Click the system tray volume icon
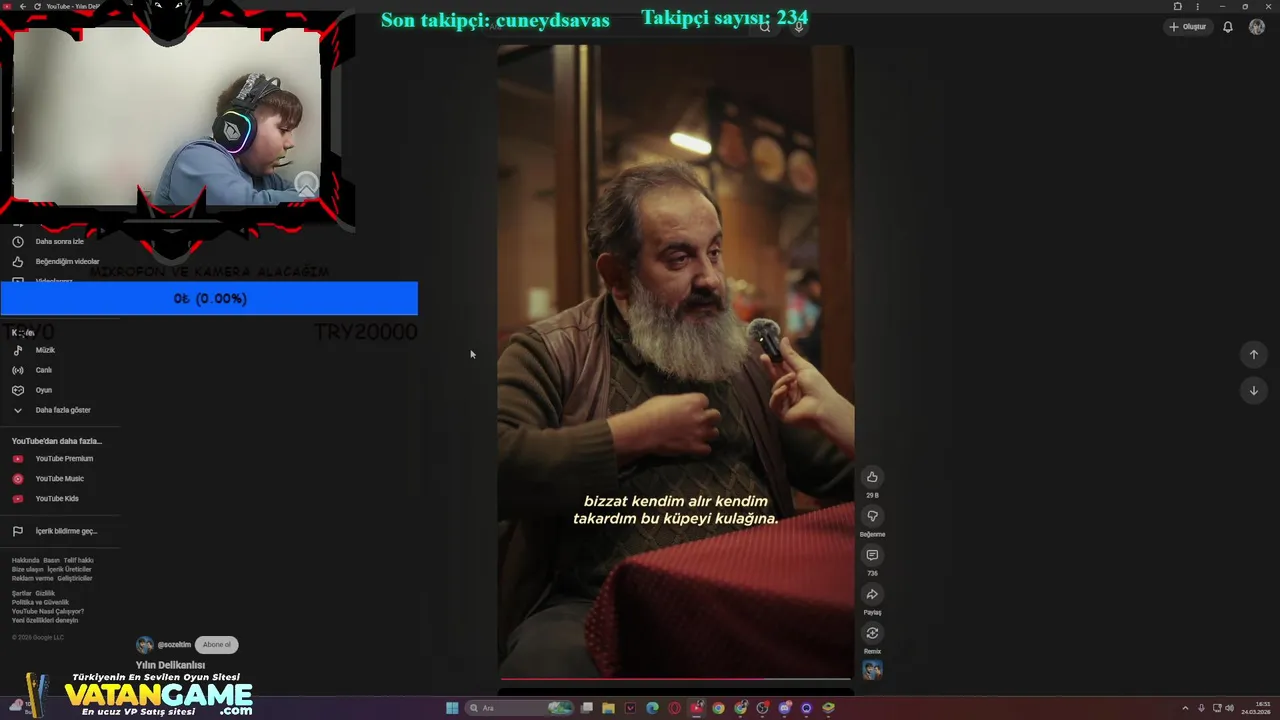This screenshot has height=720, width=1280. point(1229,708)
